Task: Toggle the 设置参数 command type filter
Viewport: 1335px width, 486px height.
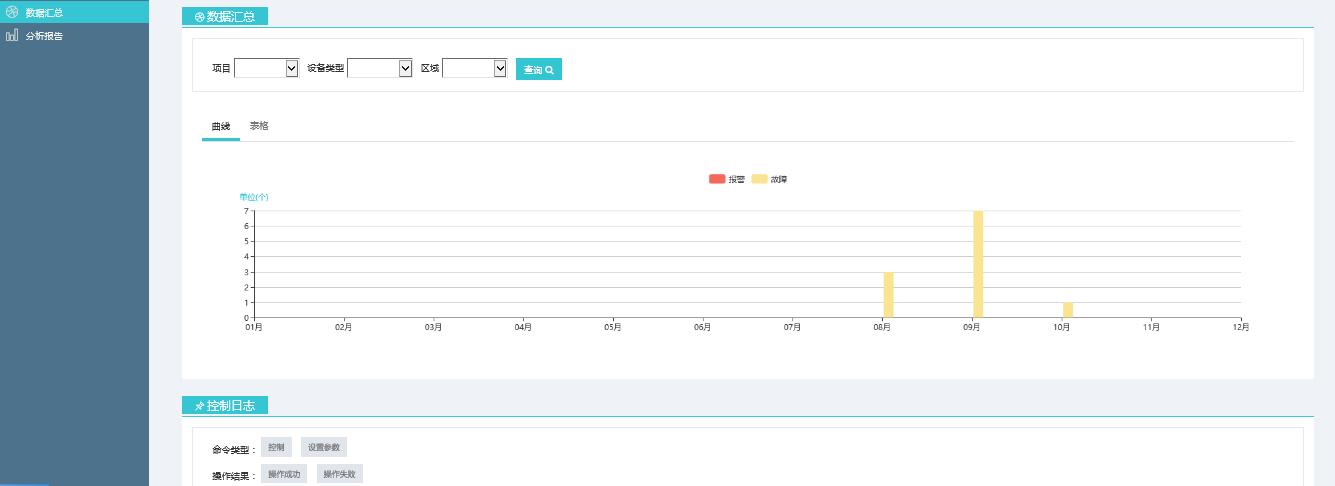Action: 324,448
